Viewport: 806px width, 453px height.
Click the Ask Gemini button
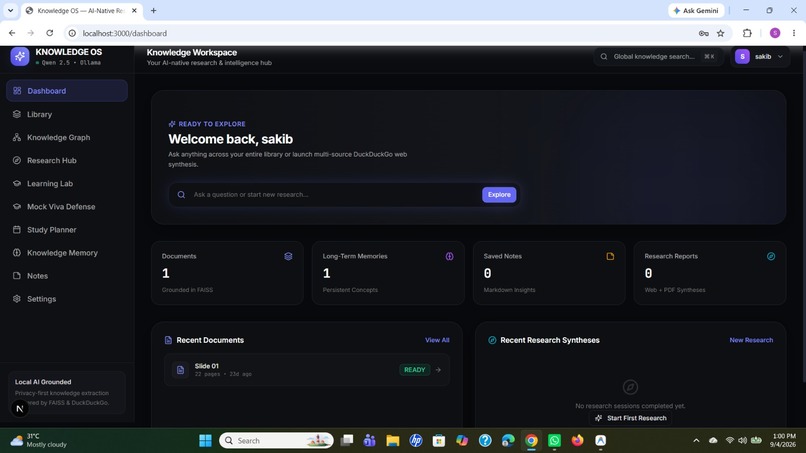(696, 10)
